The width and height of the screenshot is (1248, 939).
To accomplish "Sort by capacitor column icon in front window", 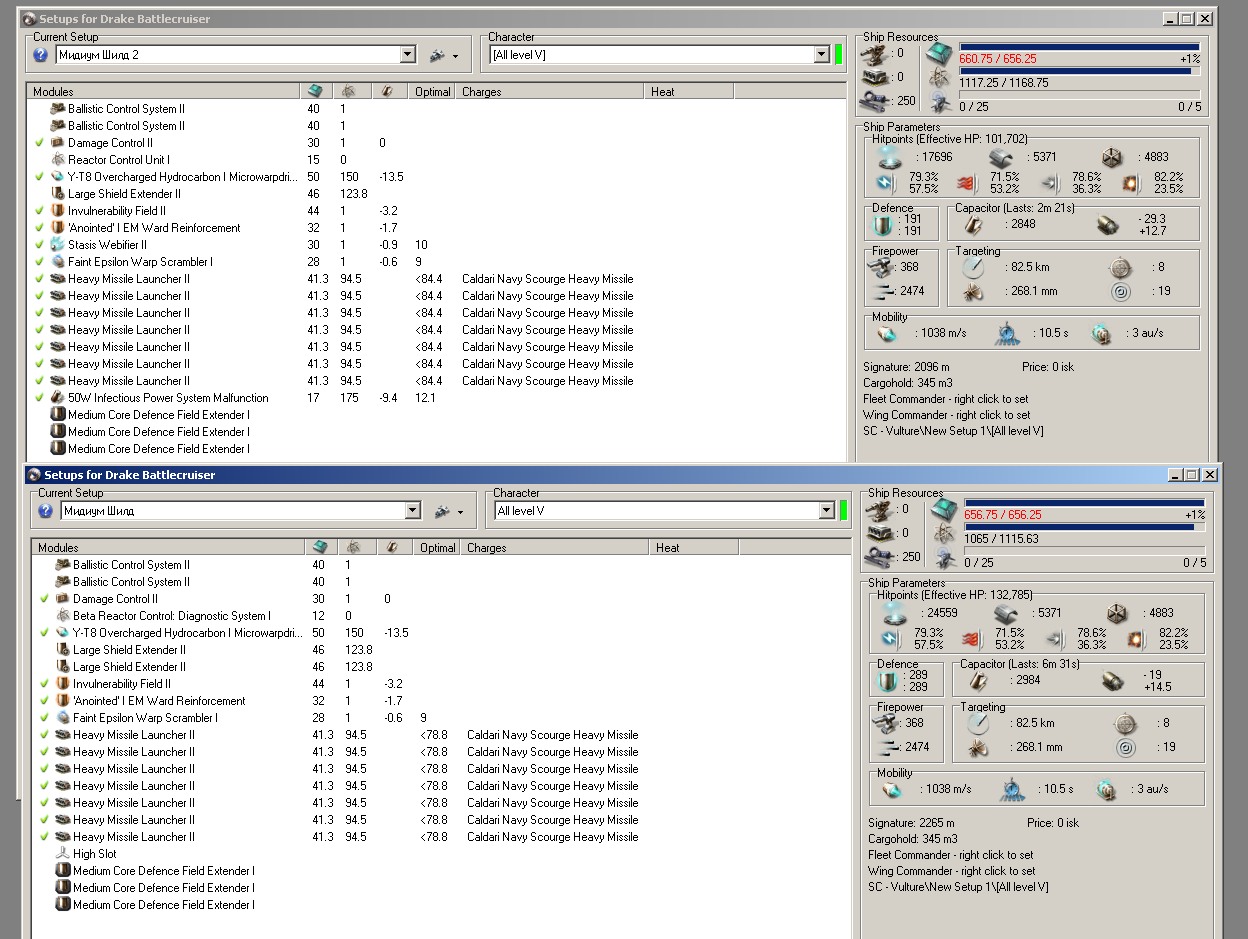I will tap(393, 547).
